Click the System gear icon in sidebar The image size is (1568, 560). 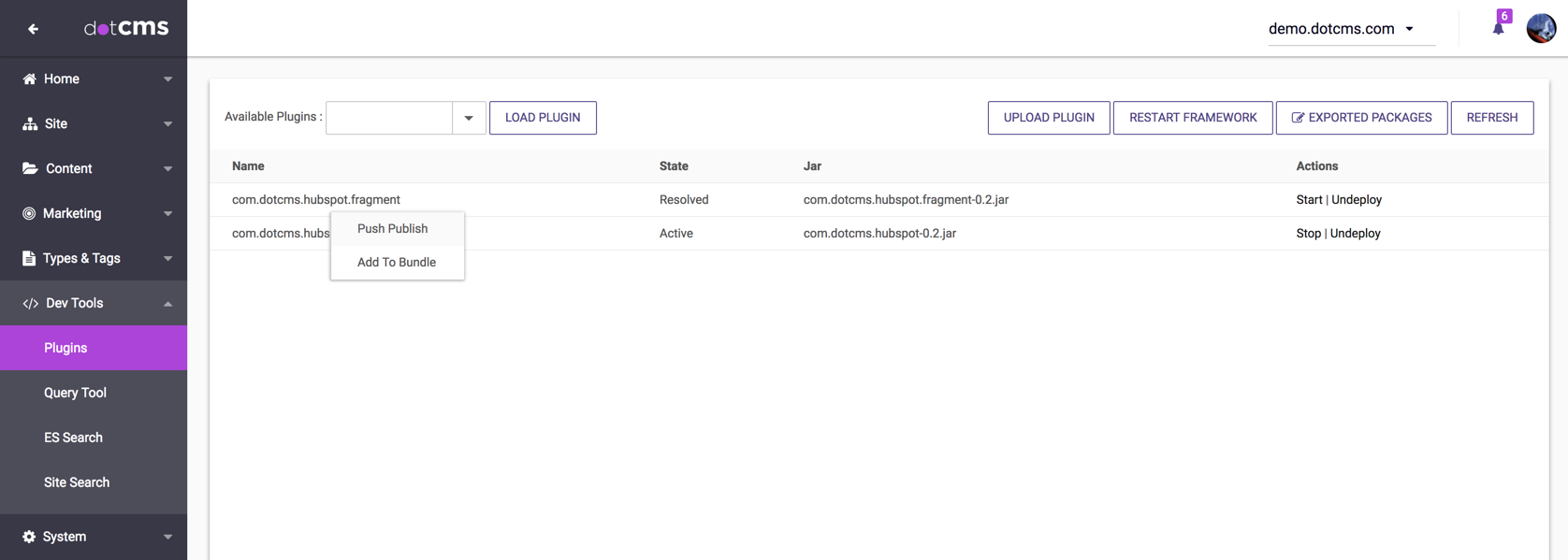[29, 537]
